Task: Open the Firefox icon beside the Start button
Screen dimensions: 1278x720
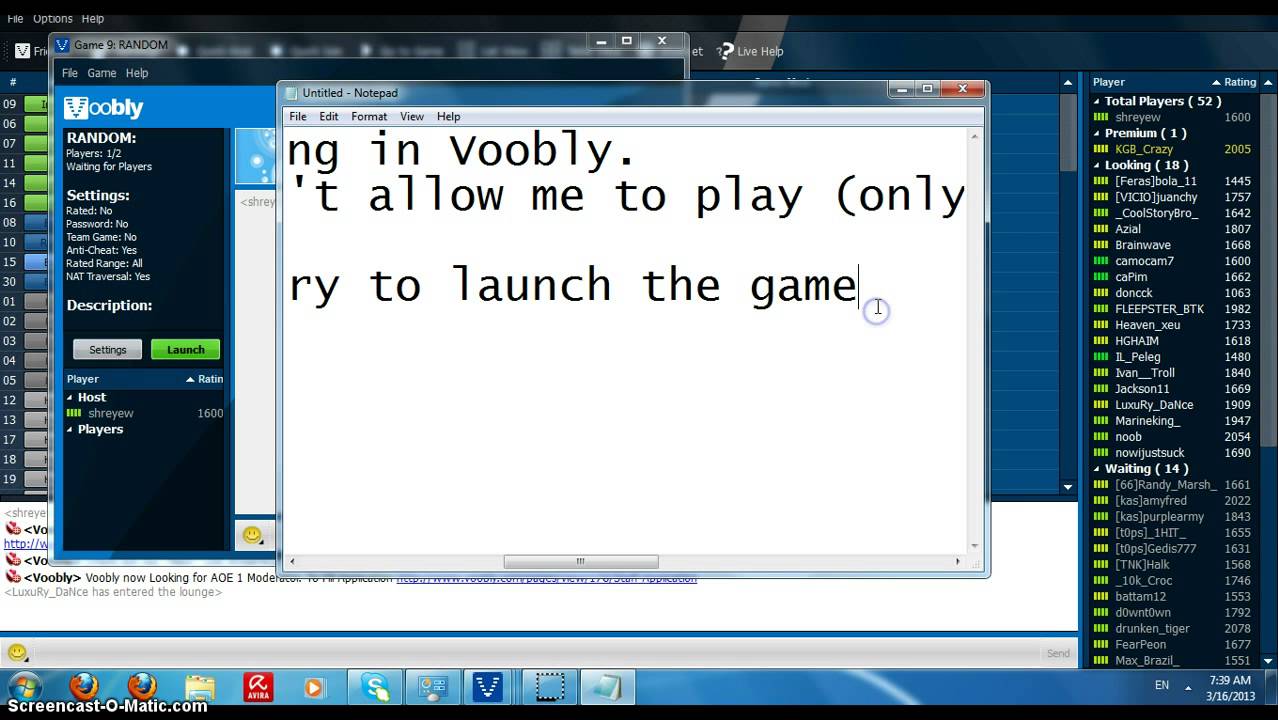Action: pos(84,687)
